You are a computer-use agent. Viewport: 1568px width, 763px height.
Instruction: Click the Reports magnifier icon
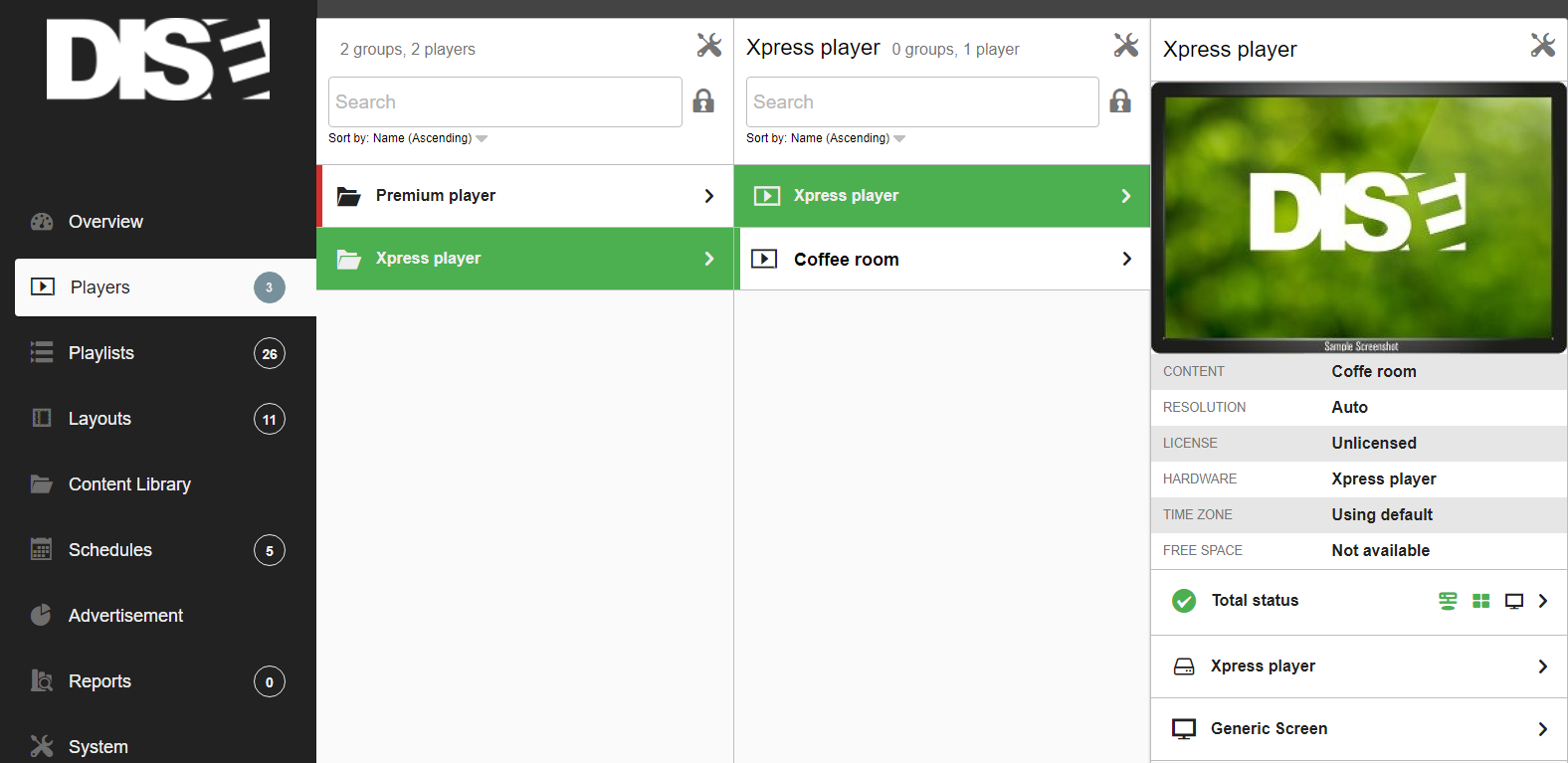(x=42, y=680)
